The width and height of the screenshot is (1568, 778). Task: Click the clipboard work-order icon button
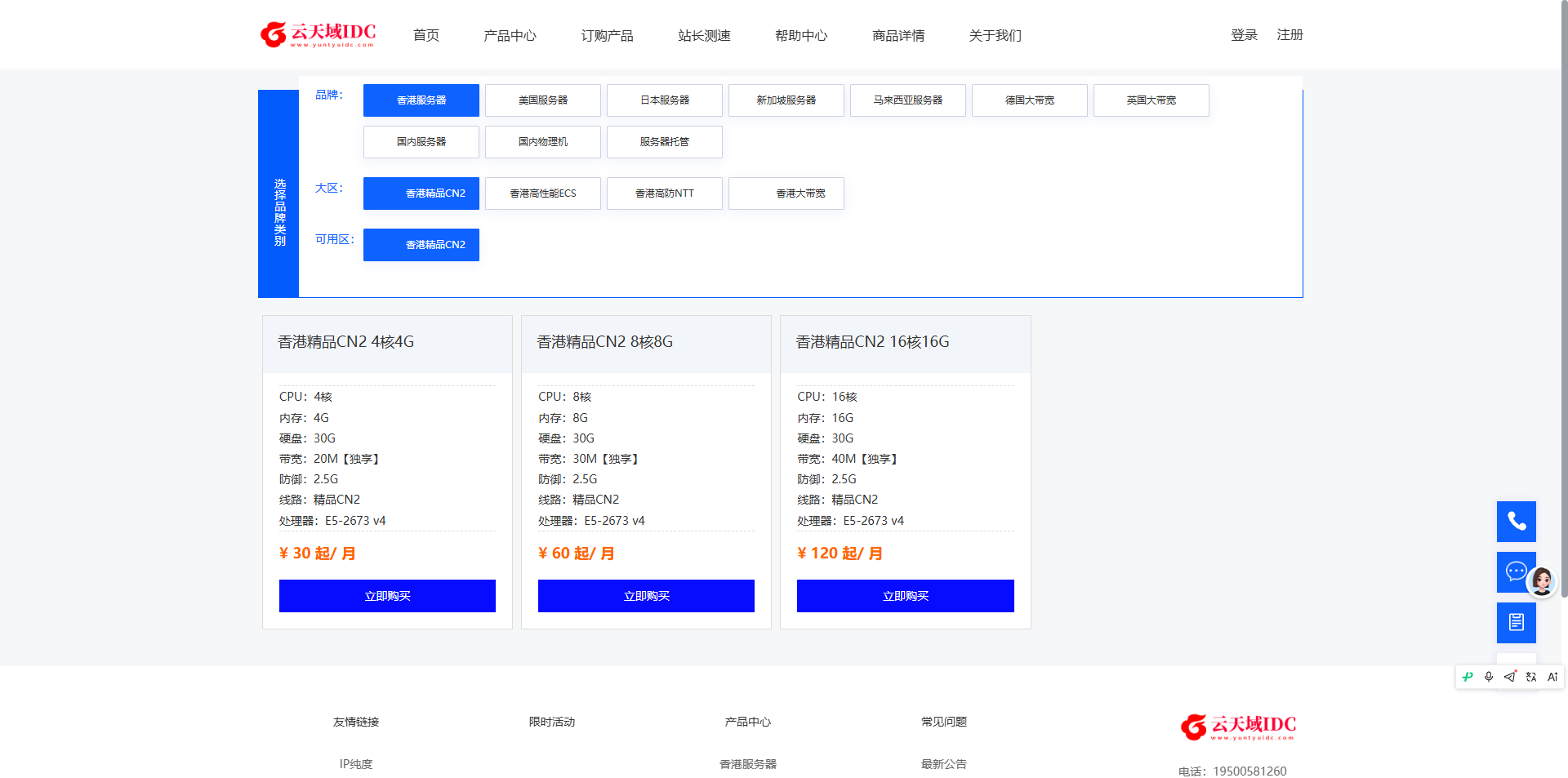coord(1516,623)
